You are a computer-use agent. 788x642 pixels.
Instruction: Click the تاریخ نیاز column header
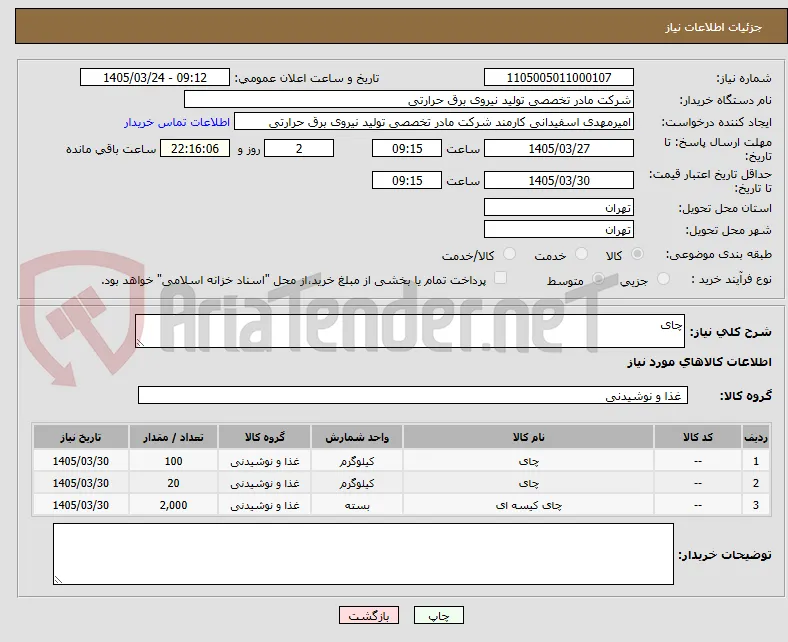click(81, 437)
